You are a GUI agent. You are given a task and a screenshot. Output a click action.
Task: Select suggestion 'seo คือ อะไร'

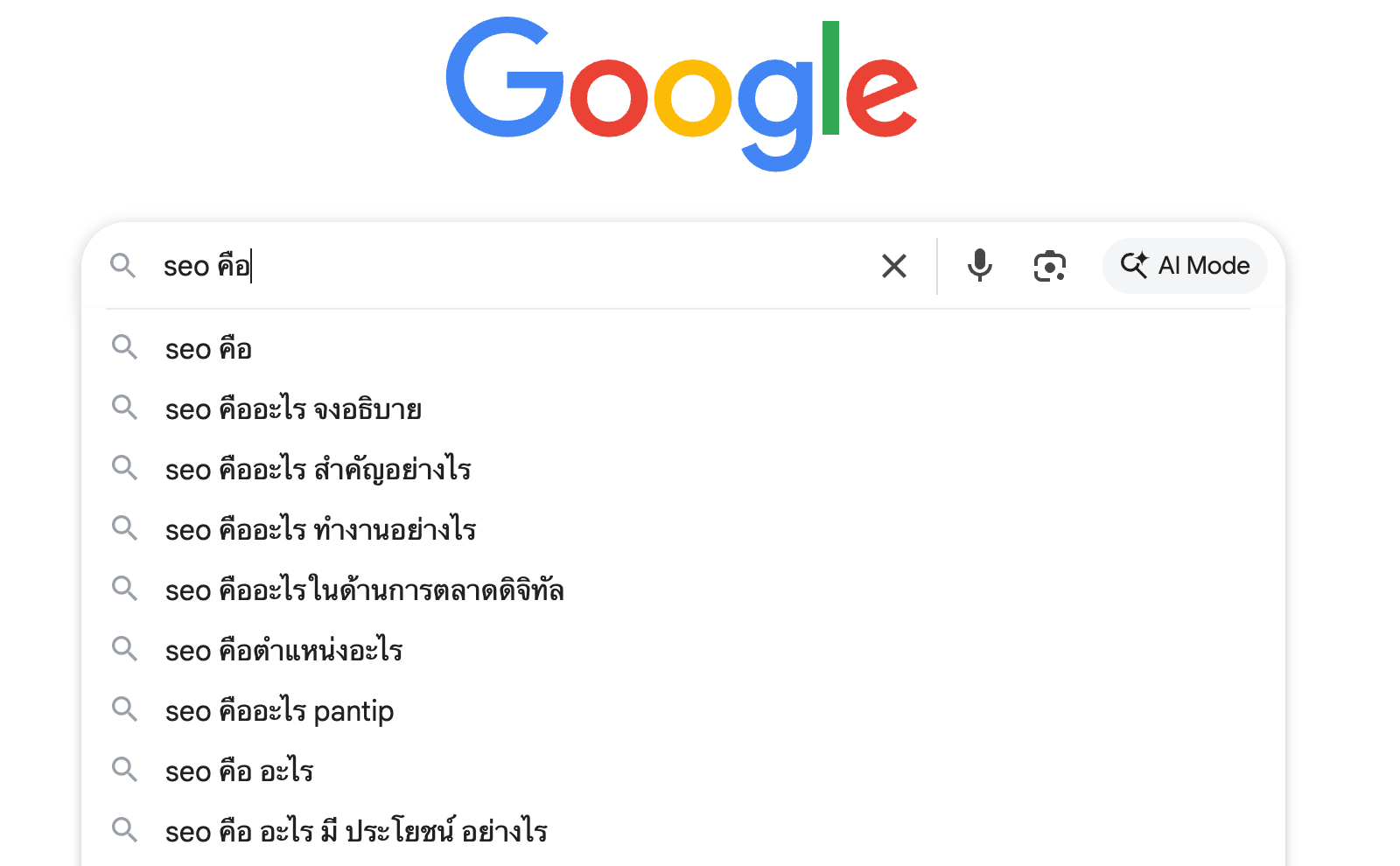pyautogui.click(x=241, y=770)
